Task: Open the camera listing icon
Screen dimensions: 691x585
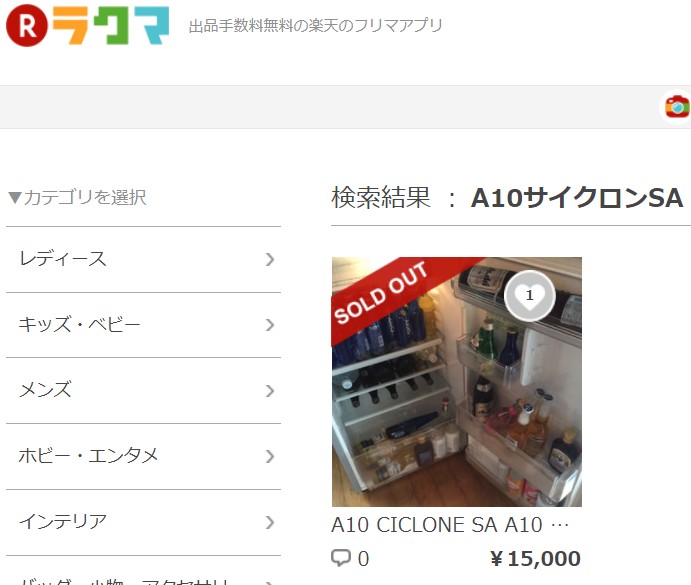Action: coord(677,106)
